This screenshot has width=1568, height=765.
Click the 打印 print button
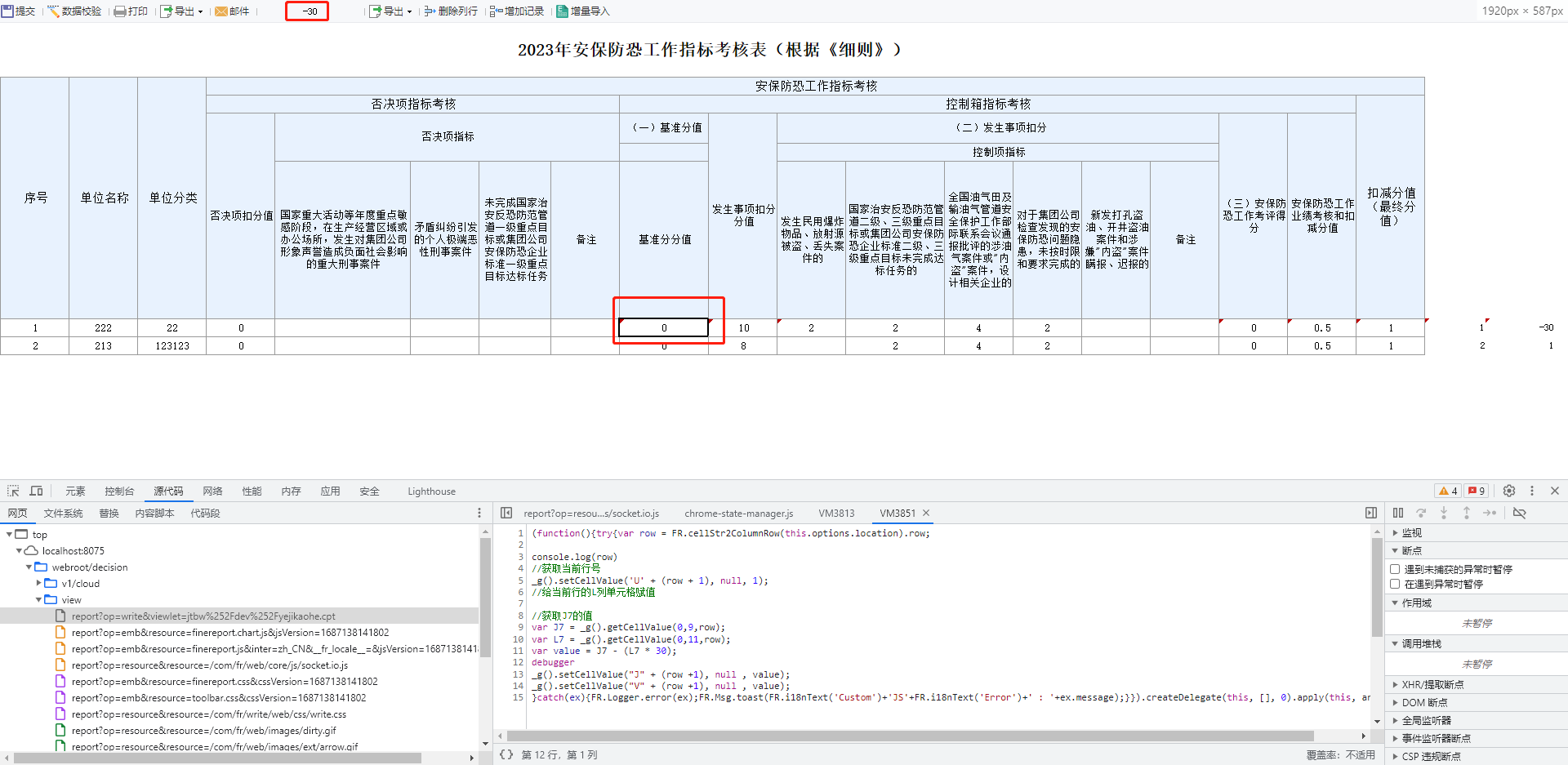click(x=131, y=11)
